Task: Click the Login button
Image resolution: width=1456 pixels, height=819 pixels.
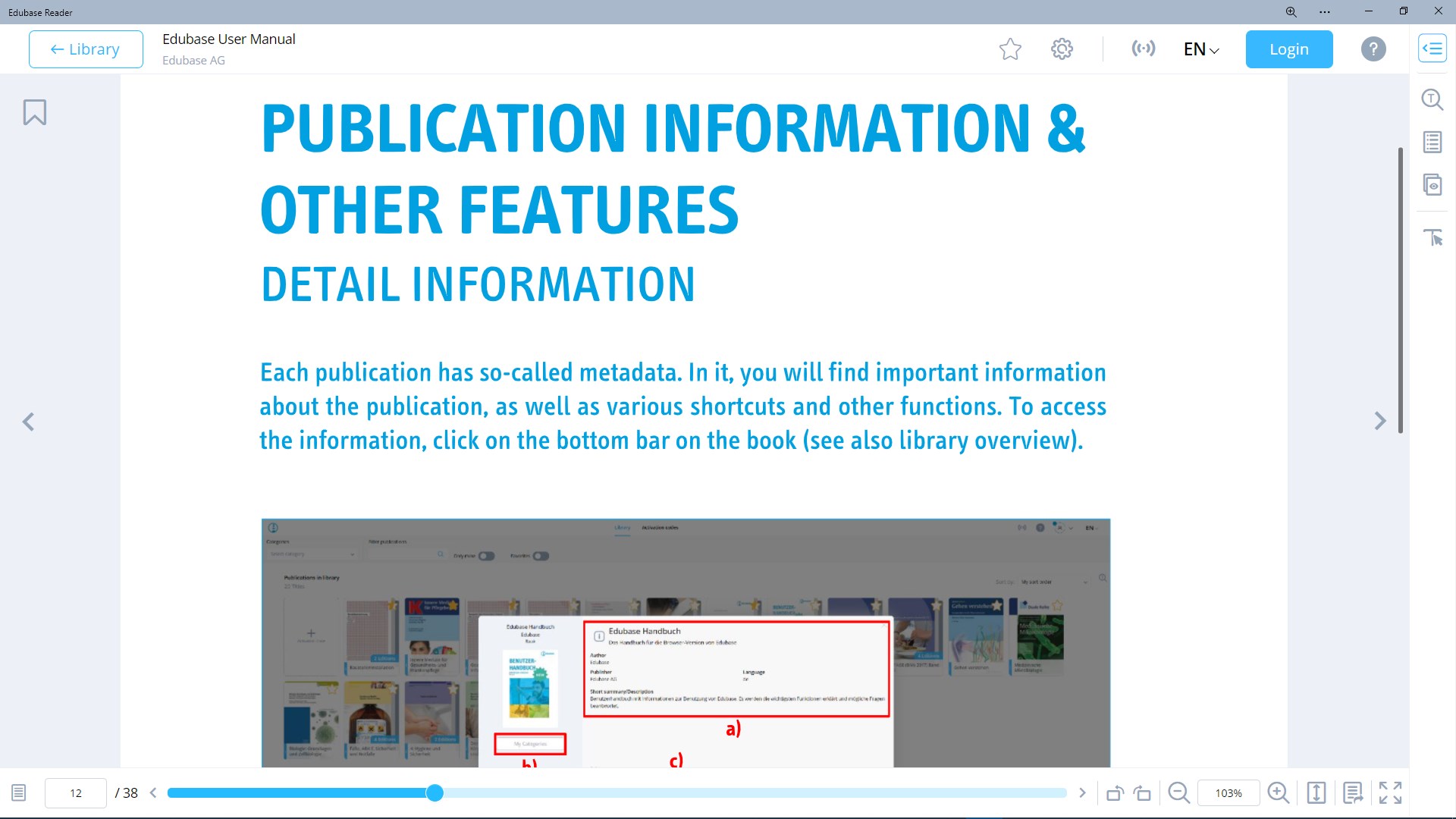Action: point(1288,49)
